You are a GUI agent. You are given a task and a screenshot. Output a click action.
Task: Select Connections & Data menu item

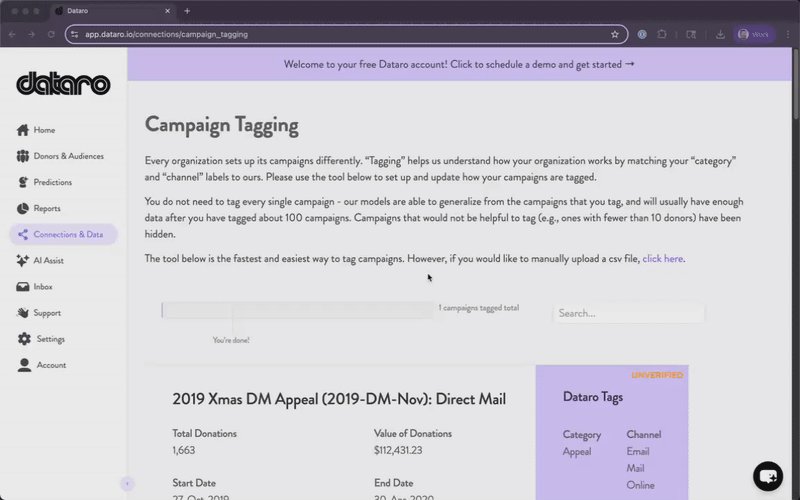[x=64, y=234]
